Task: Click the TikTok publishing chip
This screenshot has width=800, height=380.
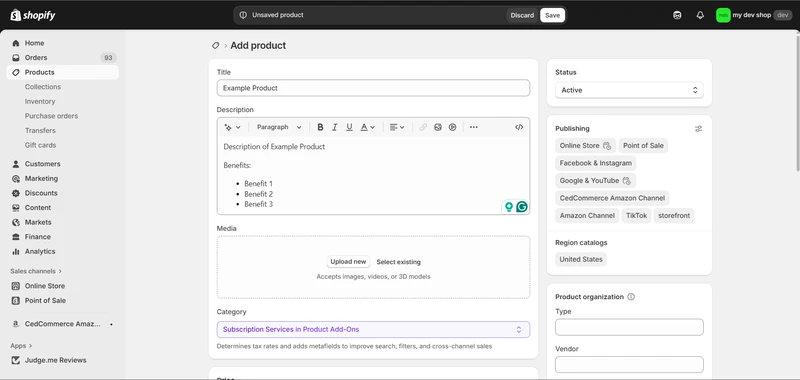Action: click(x=636, y=216)
